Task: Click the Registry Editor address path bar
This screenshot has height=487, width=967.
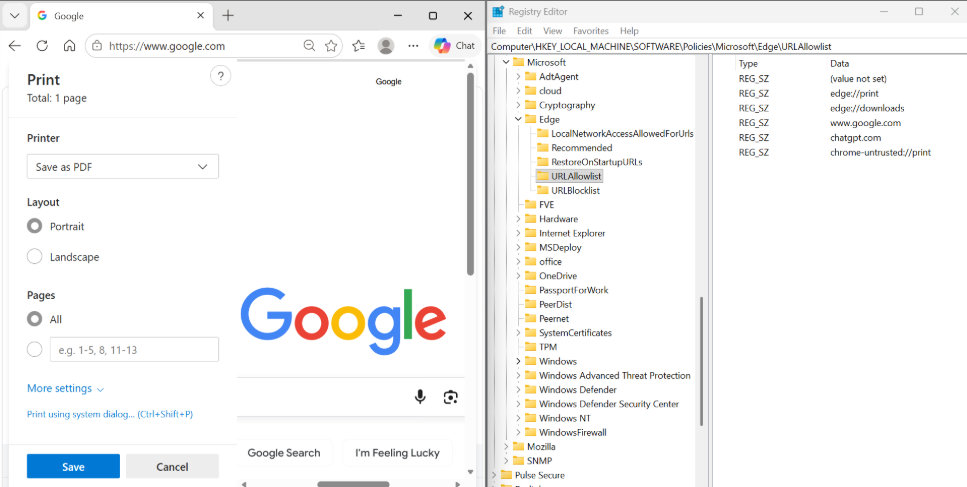Action: (x=728, y=46)
